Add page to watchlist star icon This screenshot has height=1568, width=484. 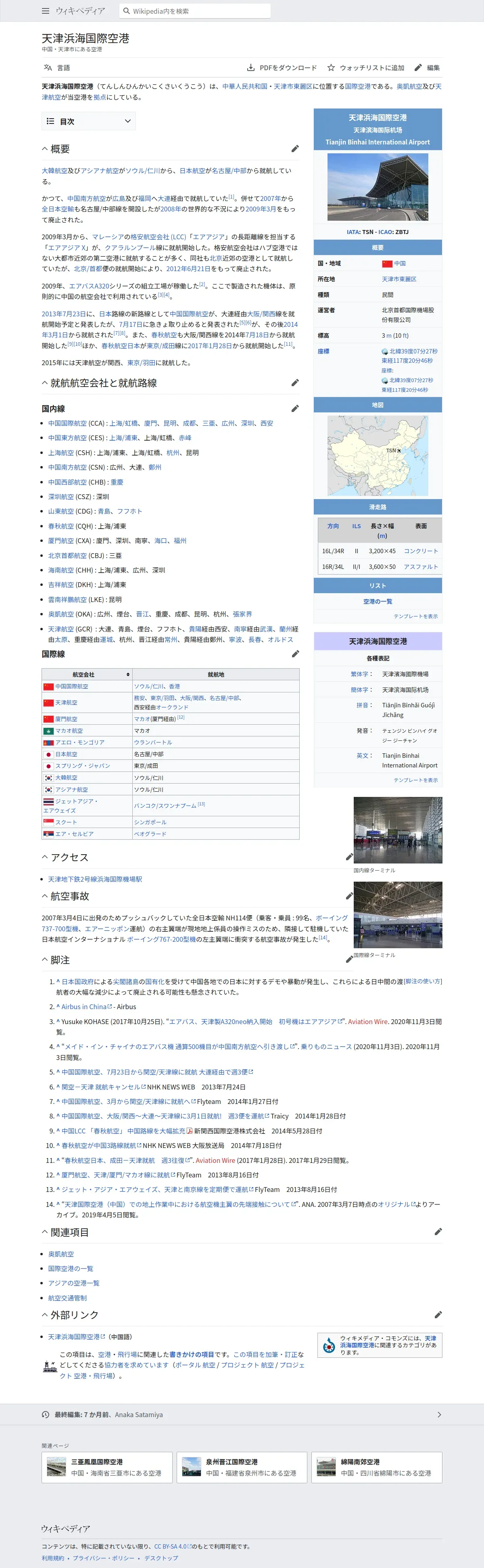coord(331,67)
